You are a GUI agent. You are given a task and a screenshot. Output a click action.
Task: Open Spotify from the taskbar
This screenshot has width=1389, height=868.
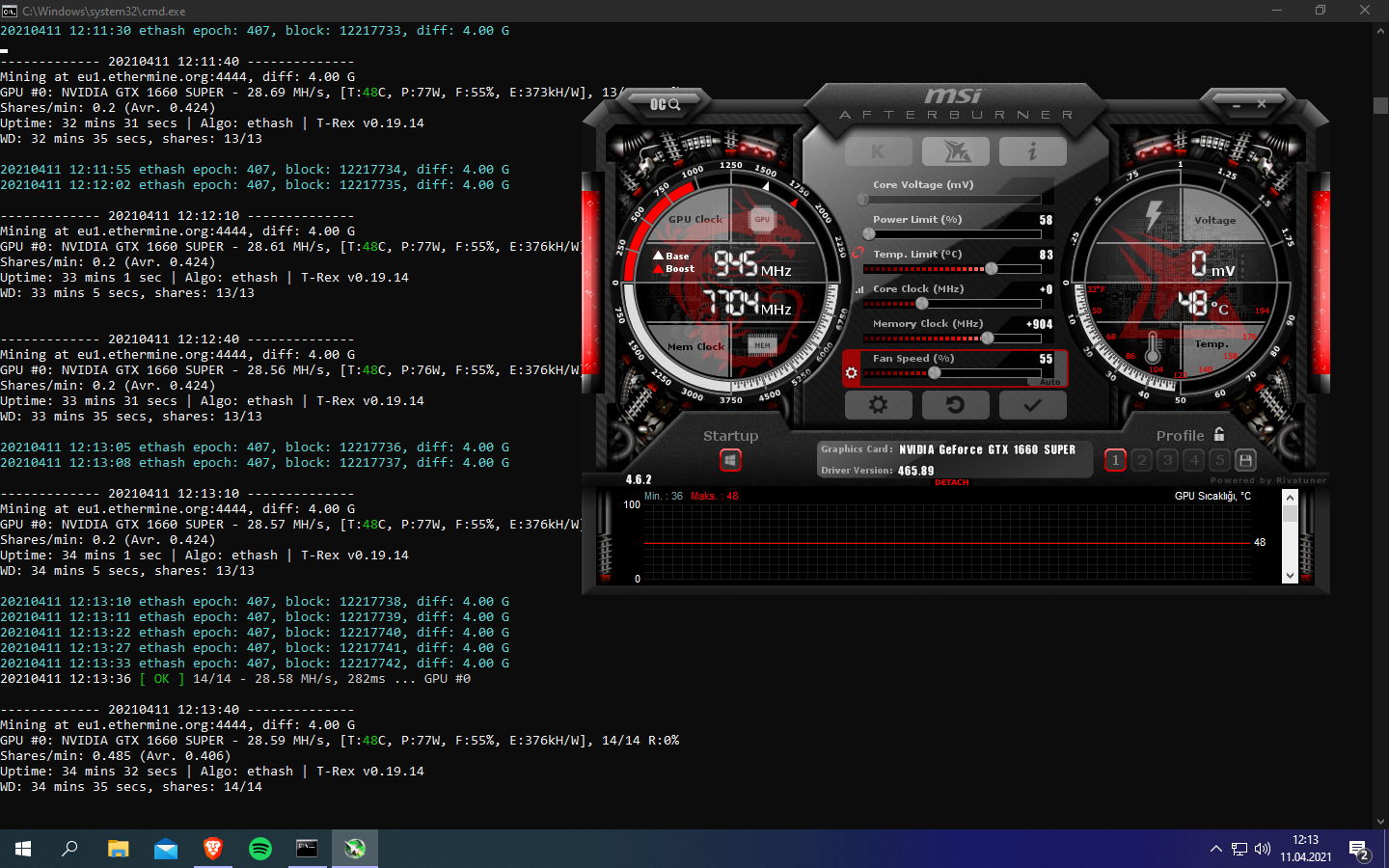(x=260, y=849)
